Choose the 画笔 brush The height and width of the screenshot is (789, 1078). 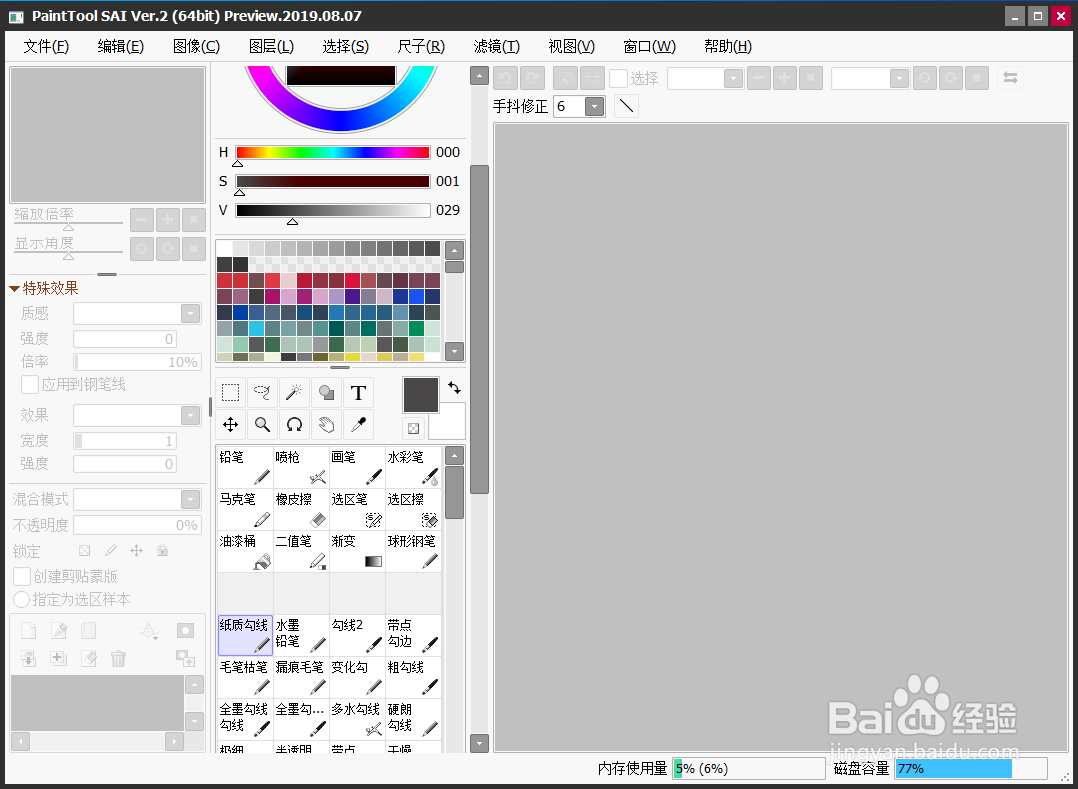357,467
